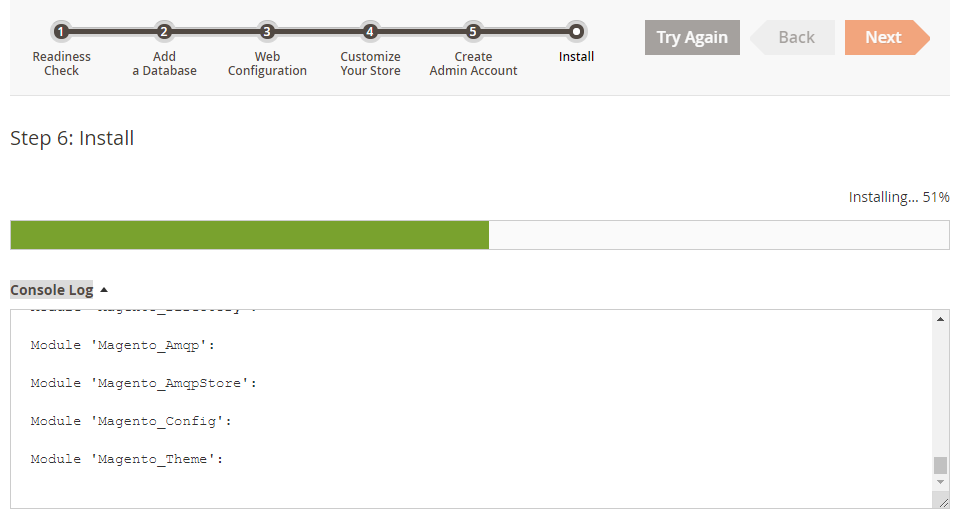Click the console scrollbar up arrow

coord(940,319)
